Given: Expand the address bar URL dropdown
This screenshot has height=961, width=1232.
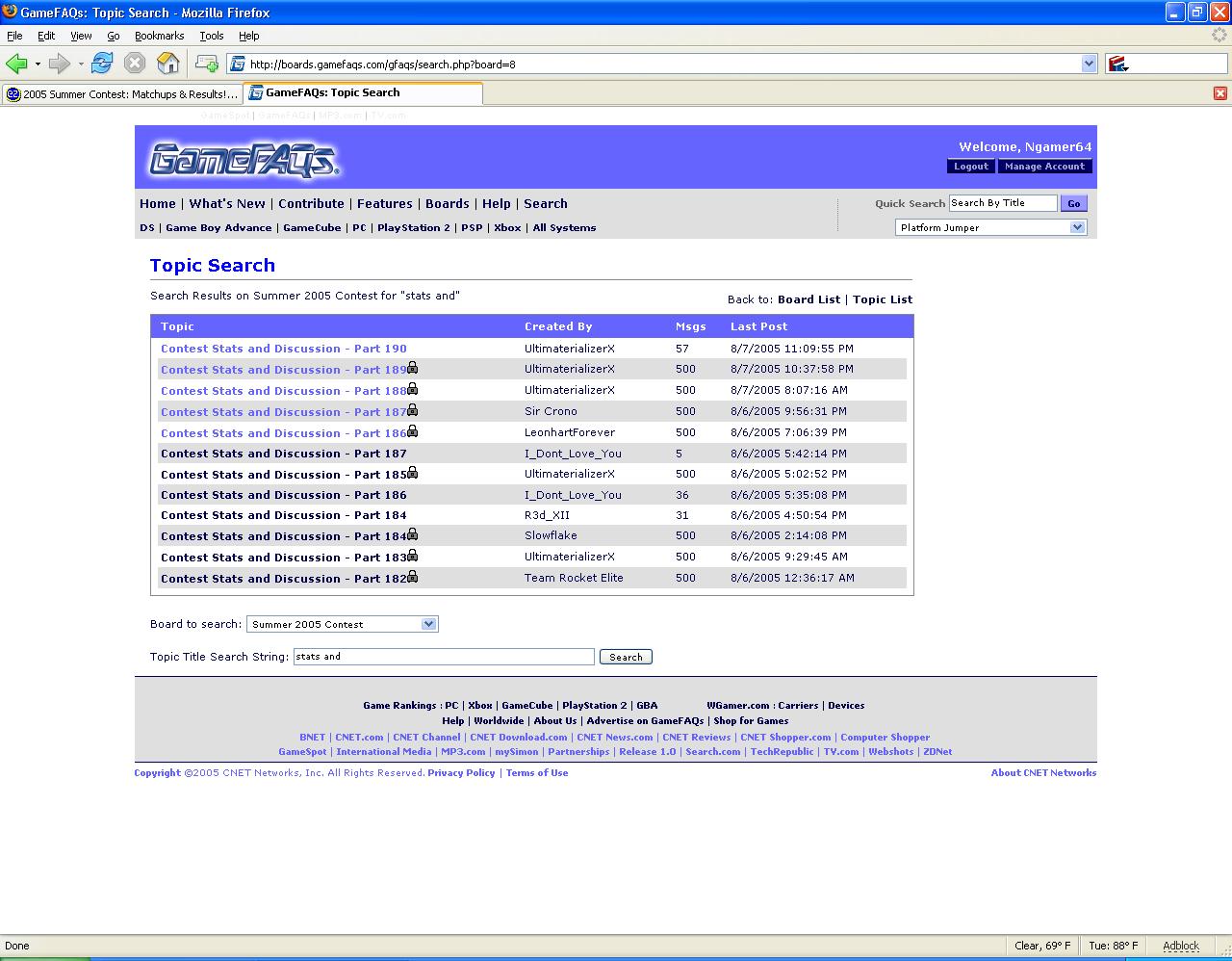Looking at the screenshot, I should coord(1089,65).
